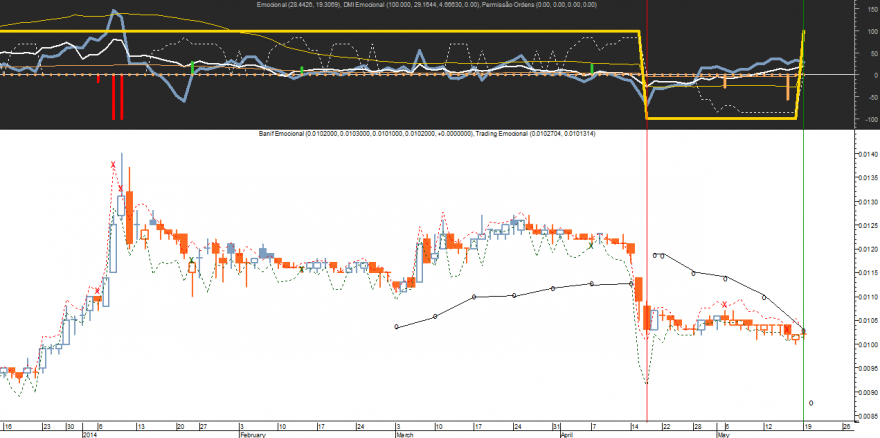This screenshot has width=880, height=438.
Task: Click the taller orange bar in indicator panel
Action: click(x=788, y=88)
